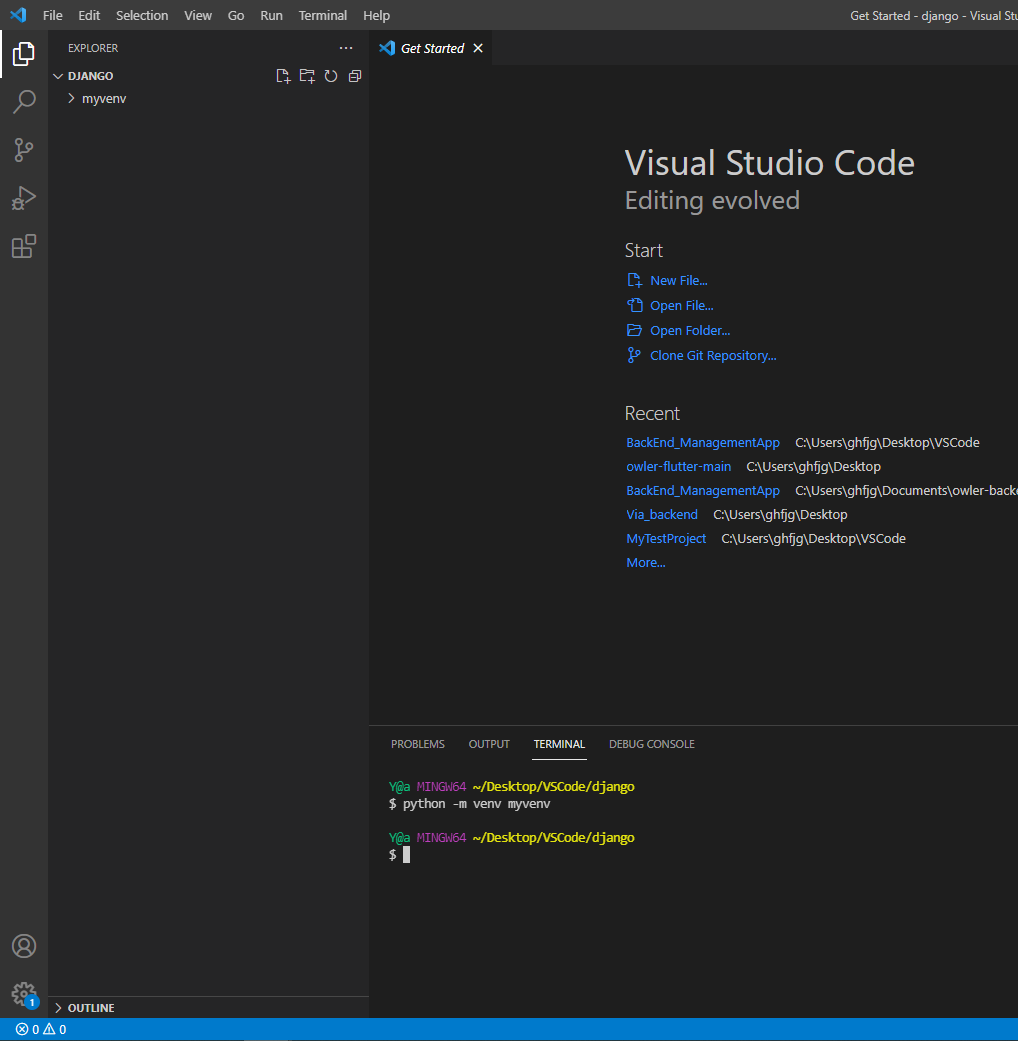This screenshot has height=1041, width=1018.
Task: Open the Extensions view icon
Action: (x=24, y=246)
